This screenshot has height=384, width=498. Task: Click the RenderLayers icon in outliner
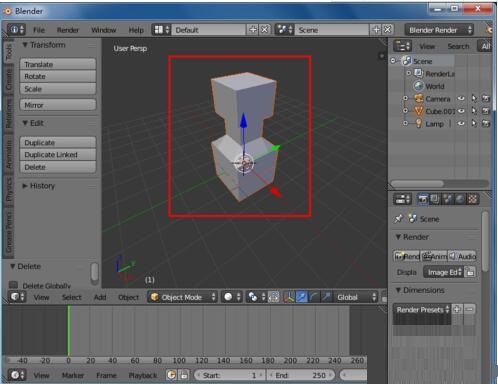(418, 73)
